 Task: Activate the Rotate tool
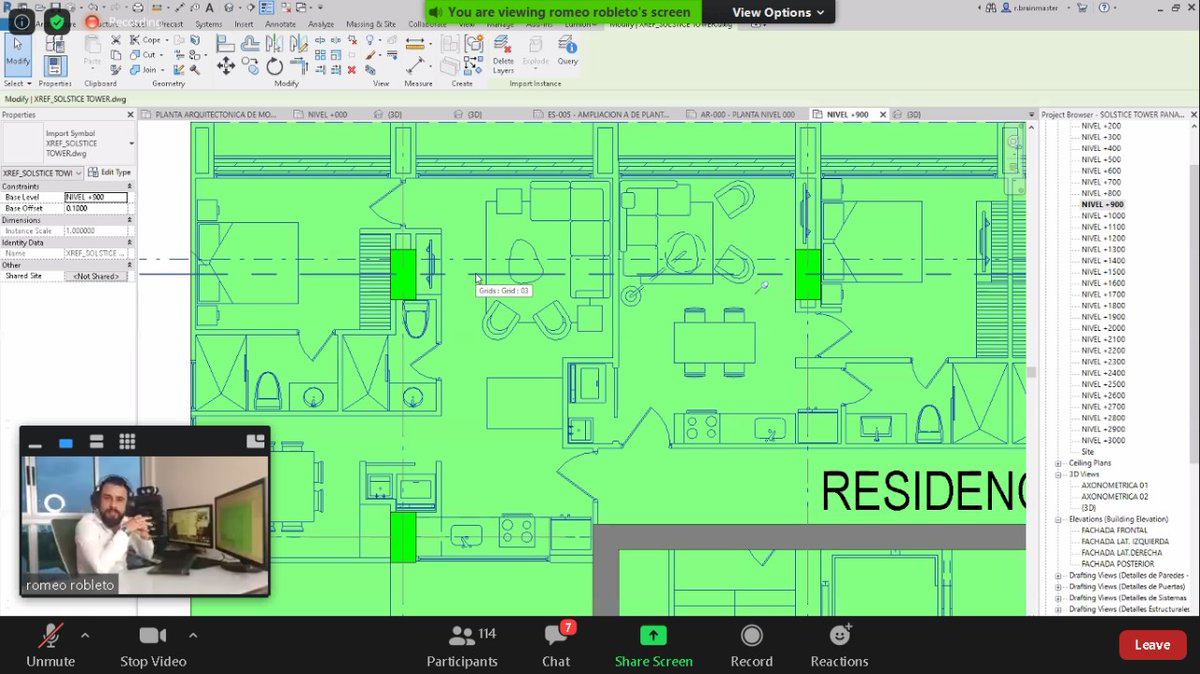275,68
